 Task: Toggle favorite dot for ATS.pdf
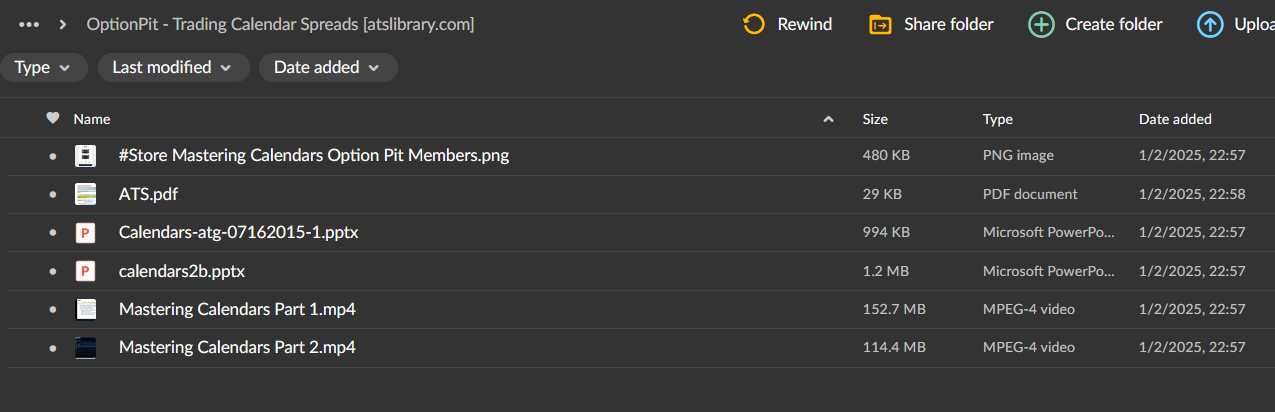point(53,195)
